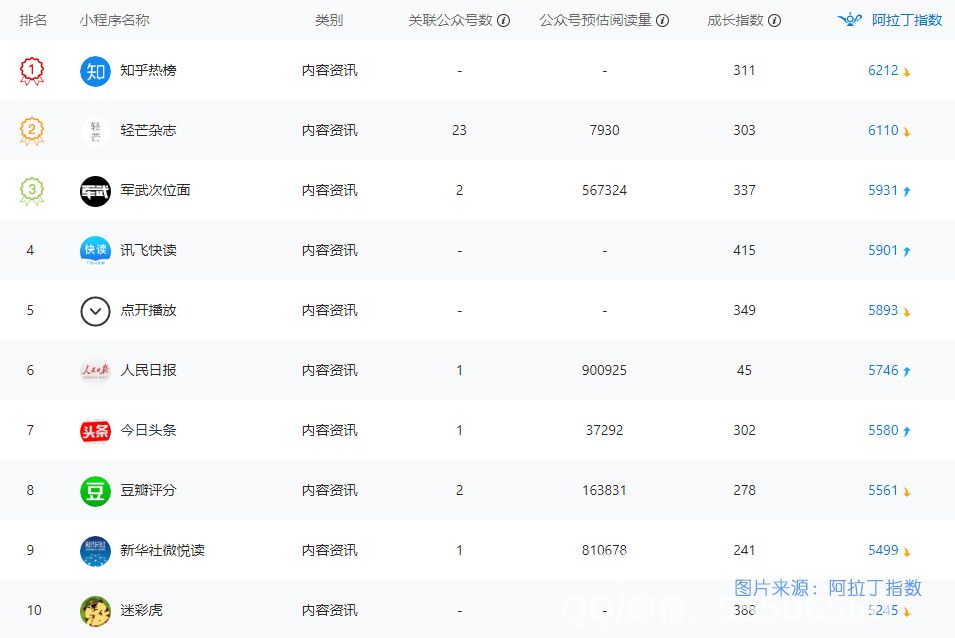Click the 点开播放 circular arrow icon
The image size is (955, 638).
click(x=95, y=311)
